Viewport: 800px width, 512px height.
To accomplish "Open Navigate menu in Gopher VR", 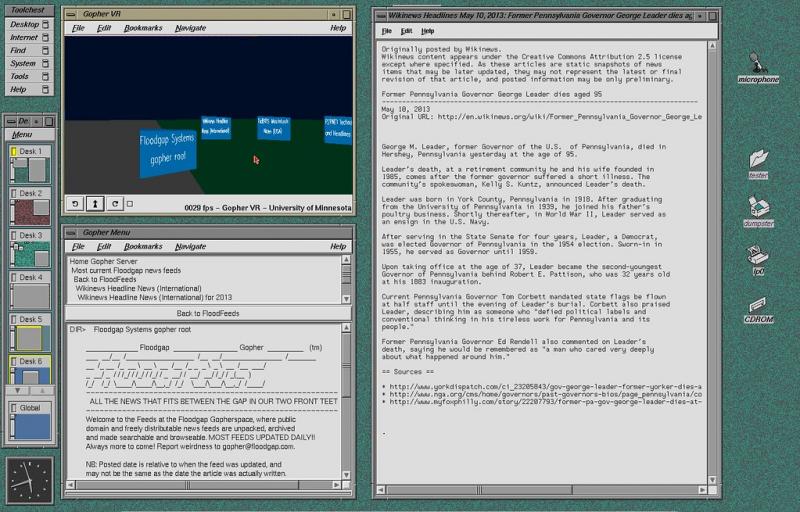I will coord(190,28).
